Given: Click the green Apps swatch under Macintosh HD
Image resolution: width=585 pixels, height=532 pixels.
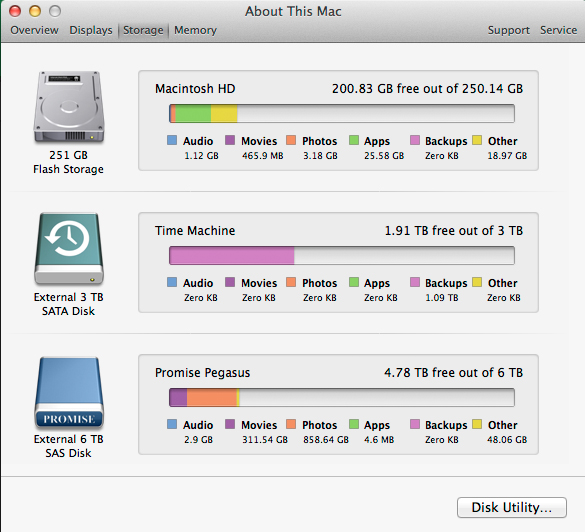Looking at the screenshot, I should pos(354,140).
